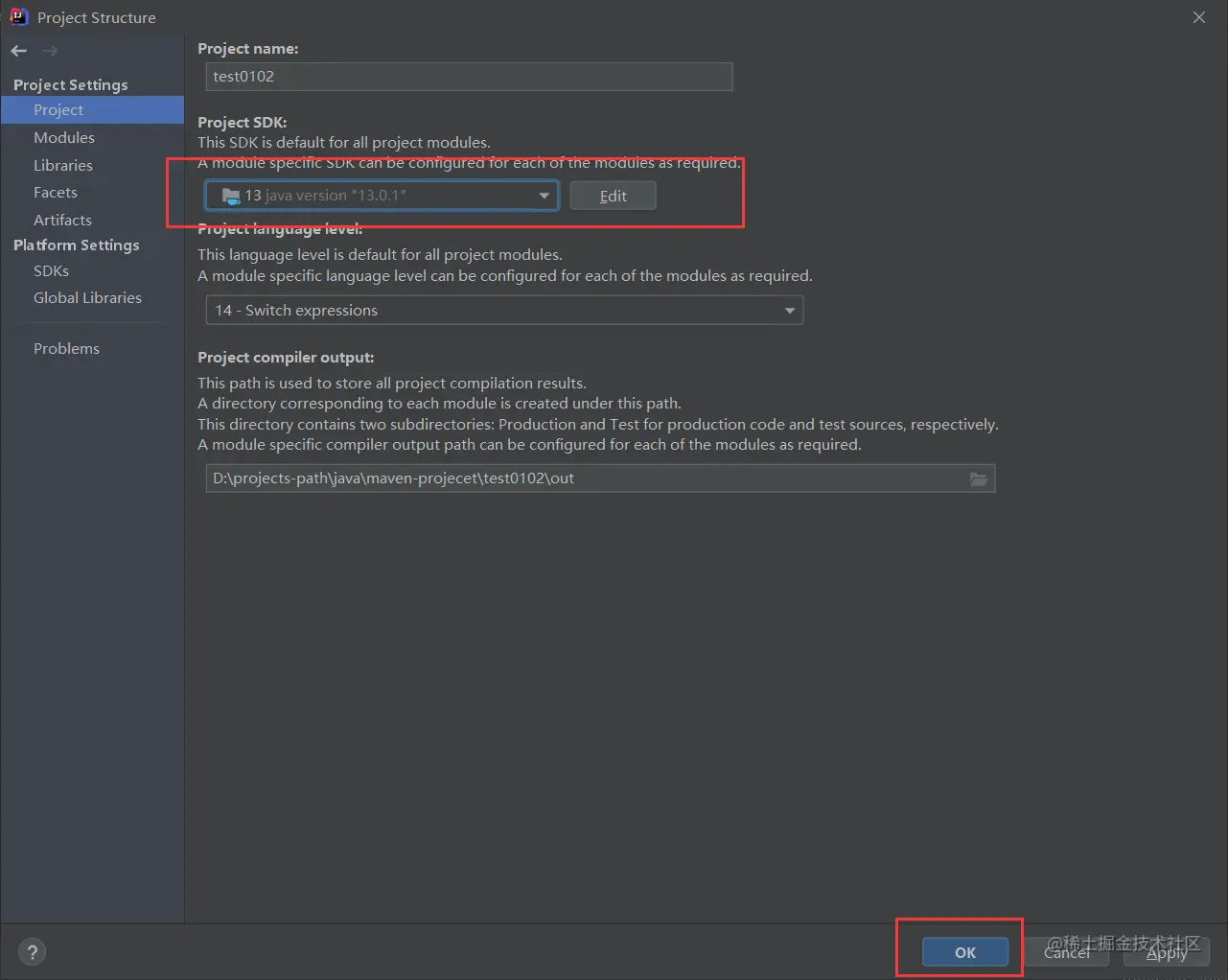Open the Project SDK dropdown
Screen dimensions: 1228x980
pos(382,196)
